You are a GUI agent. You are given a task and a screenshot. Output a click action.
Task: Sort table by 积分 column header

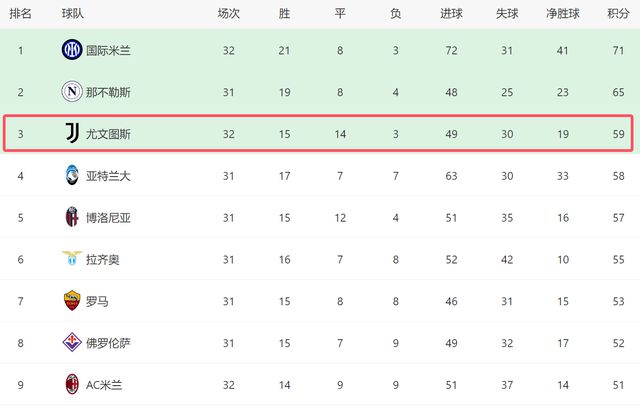coord(618,14)
